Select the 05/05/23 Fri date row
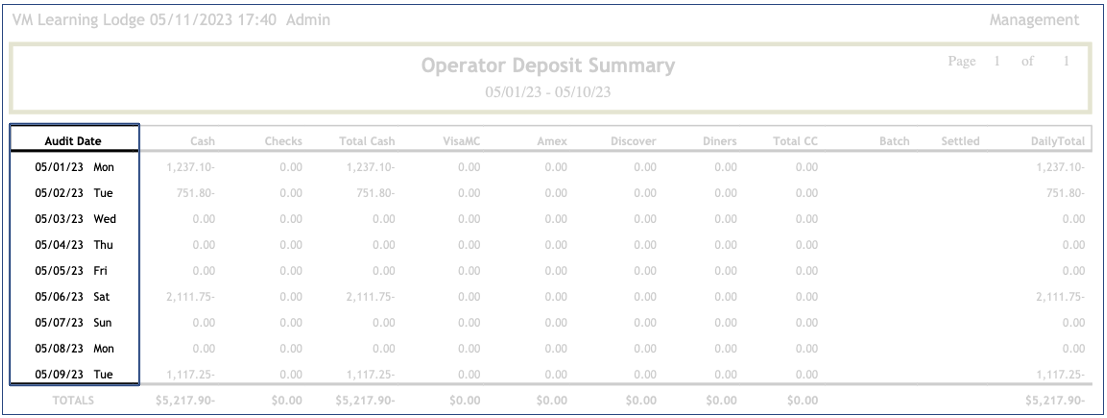The height and width of the screenshot is (418, 1107). [74, 270]
